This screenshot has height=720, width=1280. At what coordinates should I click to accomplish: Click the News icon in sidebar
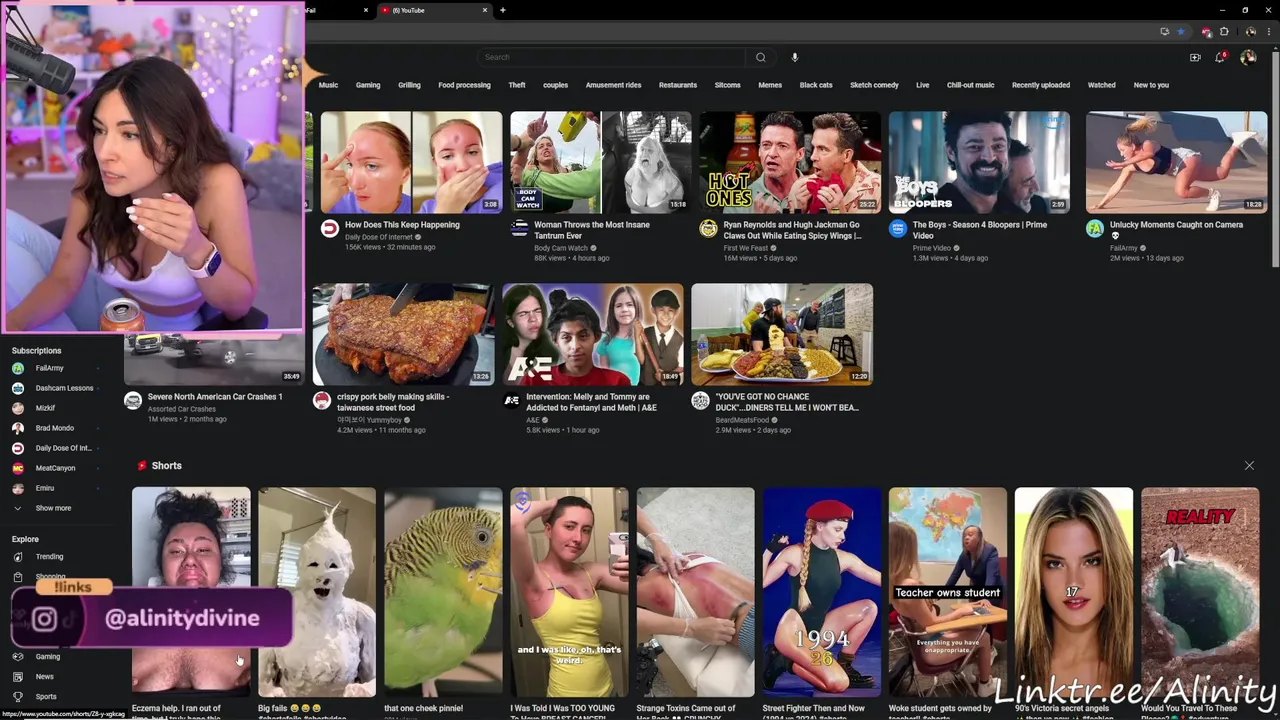point(18,677)
